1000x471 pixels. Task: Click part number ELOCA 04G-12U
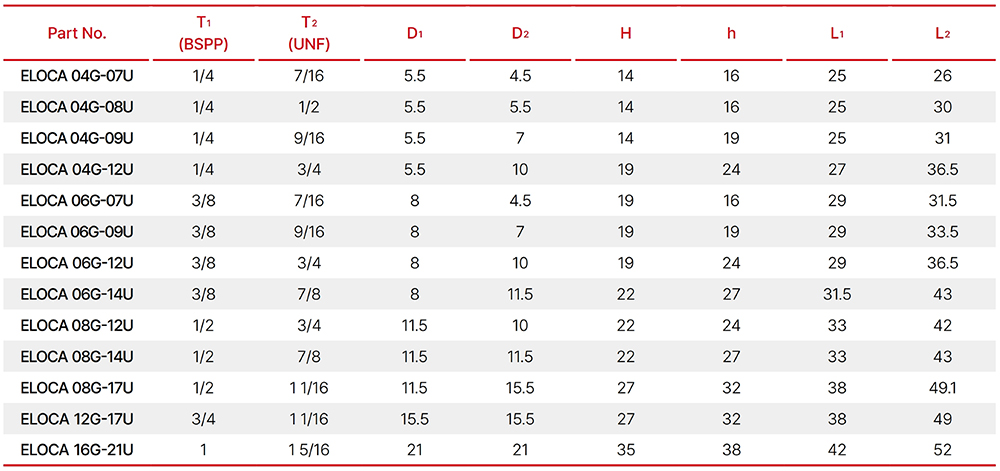(77, 170)
